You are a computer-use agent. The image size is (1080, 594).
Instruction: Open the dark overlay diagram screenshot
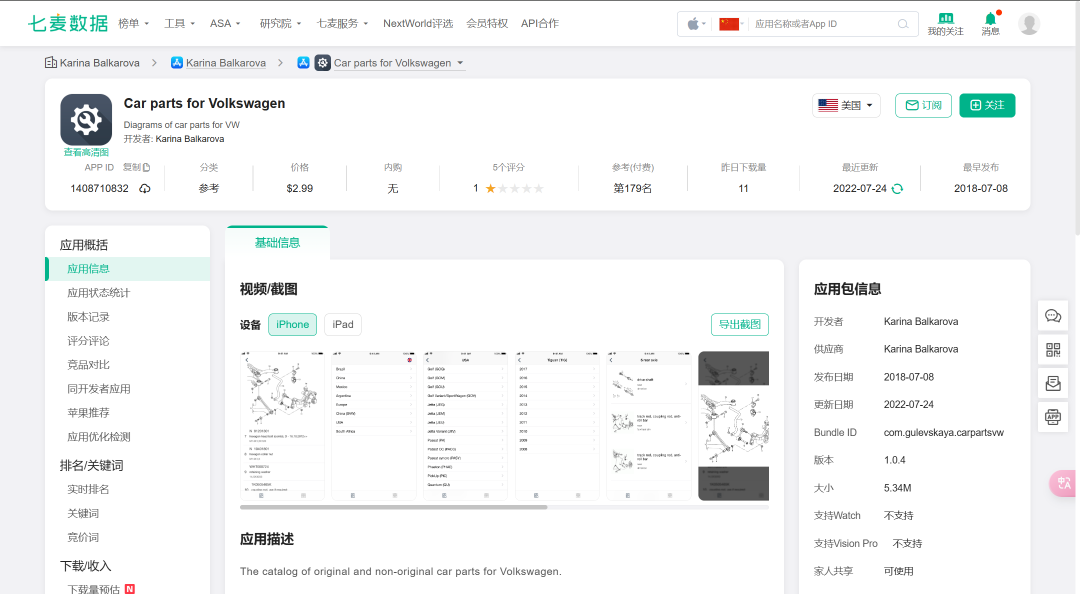[x=734, y=426]
